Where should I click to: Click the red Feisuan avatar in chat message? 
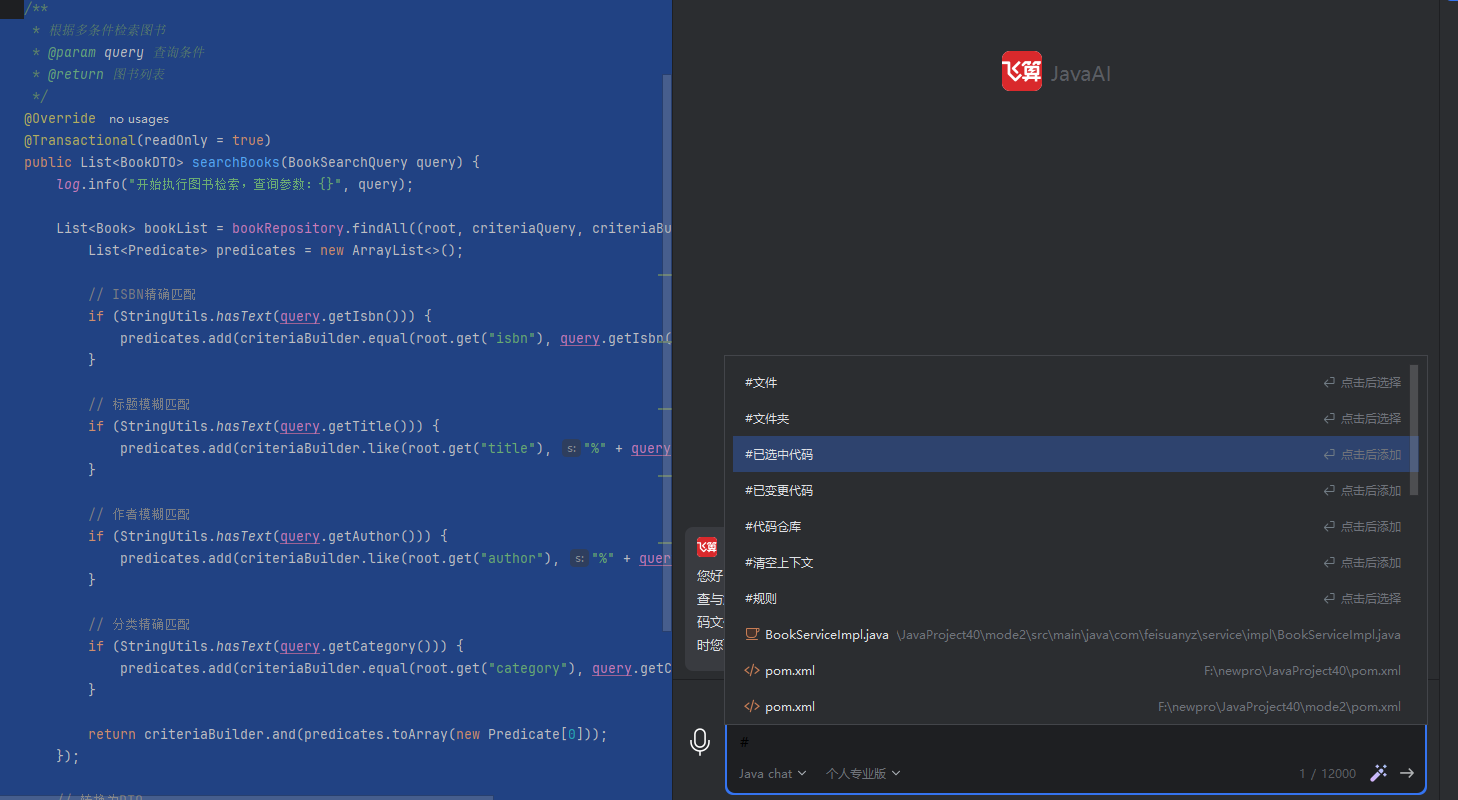[x=707, y=547]
